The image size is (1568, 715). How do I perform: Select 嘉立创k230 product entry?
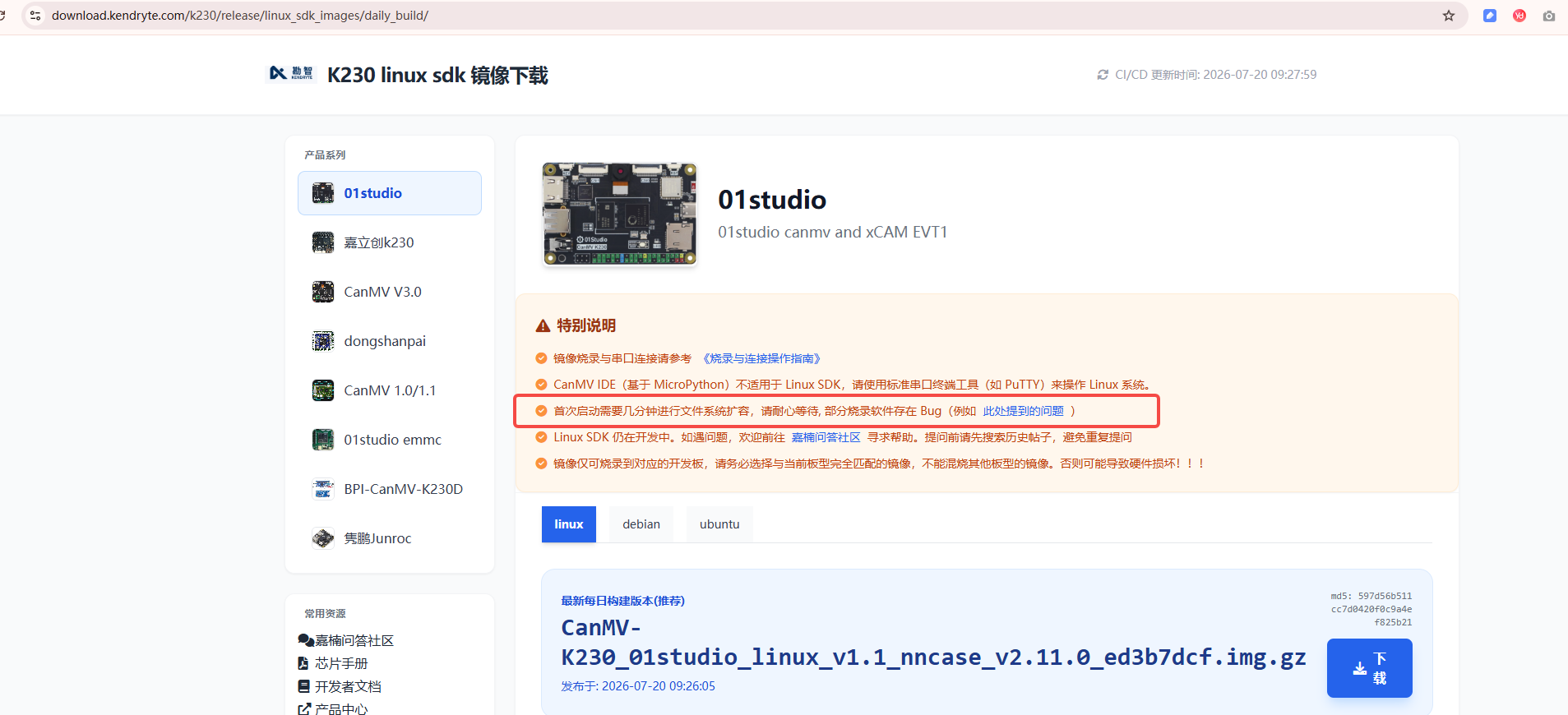[390, 242]
